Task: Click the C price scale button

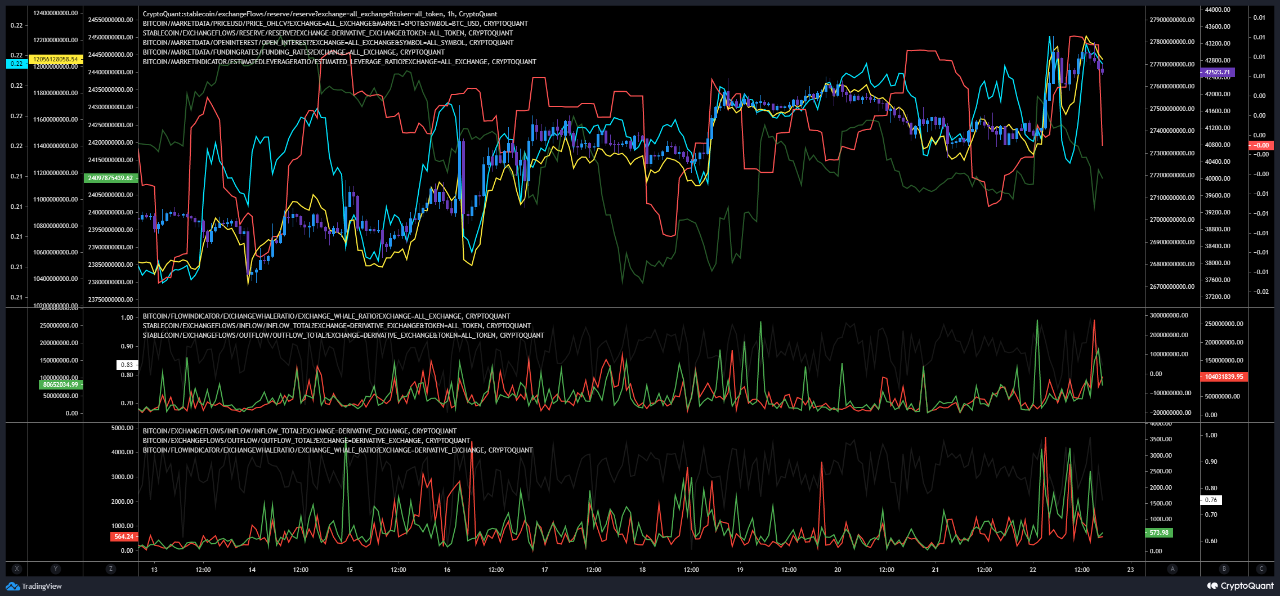Action: click(1261, 569)
